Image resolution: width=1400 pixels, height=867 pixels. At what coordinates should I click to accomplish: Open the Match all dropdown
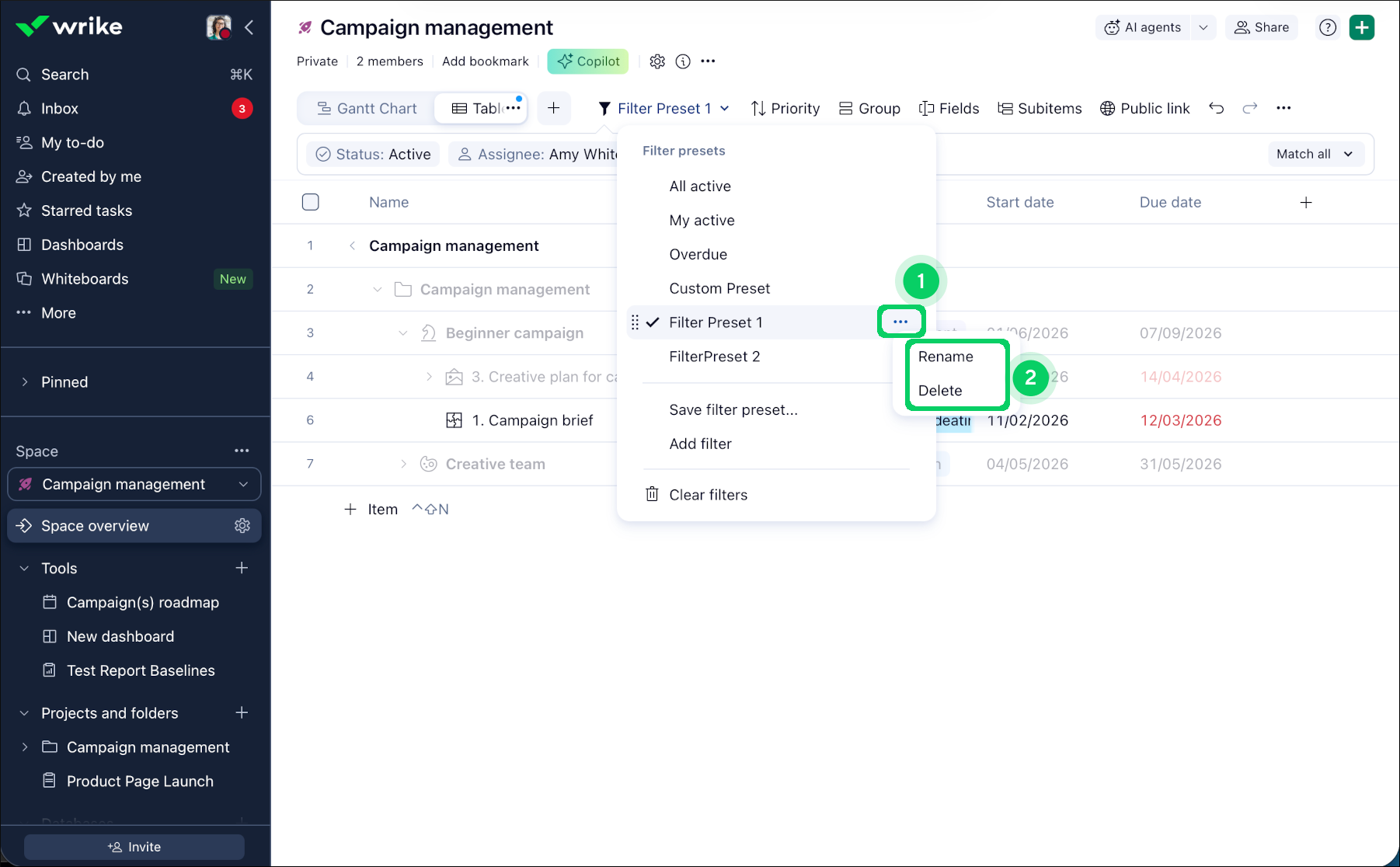1315,154
